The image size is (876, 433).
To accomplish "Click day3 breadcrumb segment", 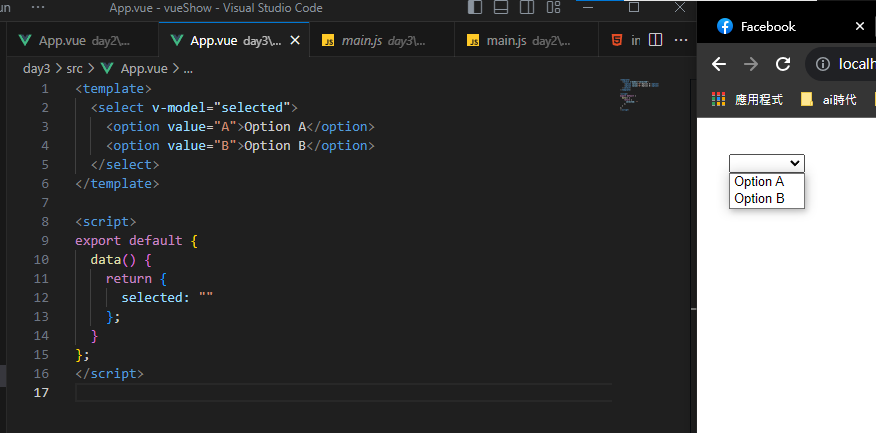I will [x=37, y=69].
